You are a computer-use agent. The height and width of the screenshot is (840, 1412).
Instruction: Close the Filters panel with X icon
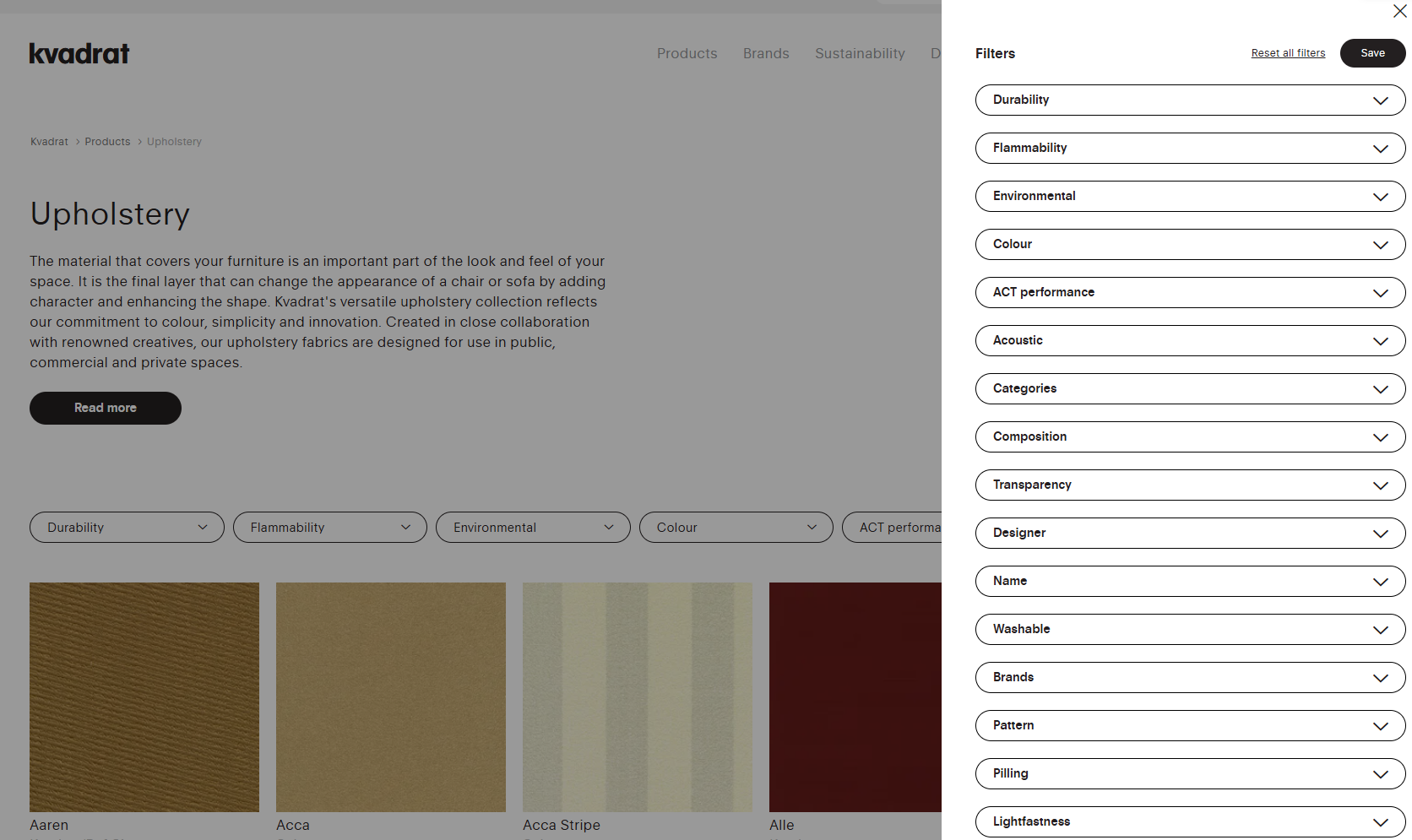pyautogui.click(x=1399, y=12)
